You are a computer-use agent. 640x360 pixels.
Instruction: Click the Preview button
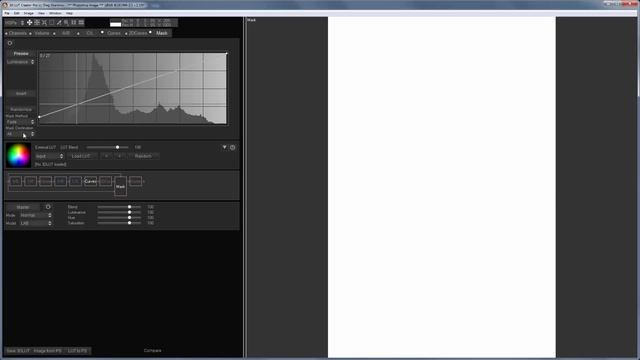pyautogui.click(x=21, y=53)
